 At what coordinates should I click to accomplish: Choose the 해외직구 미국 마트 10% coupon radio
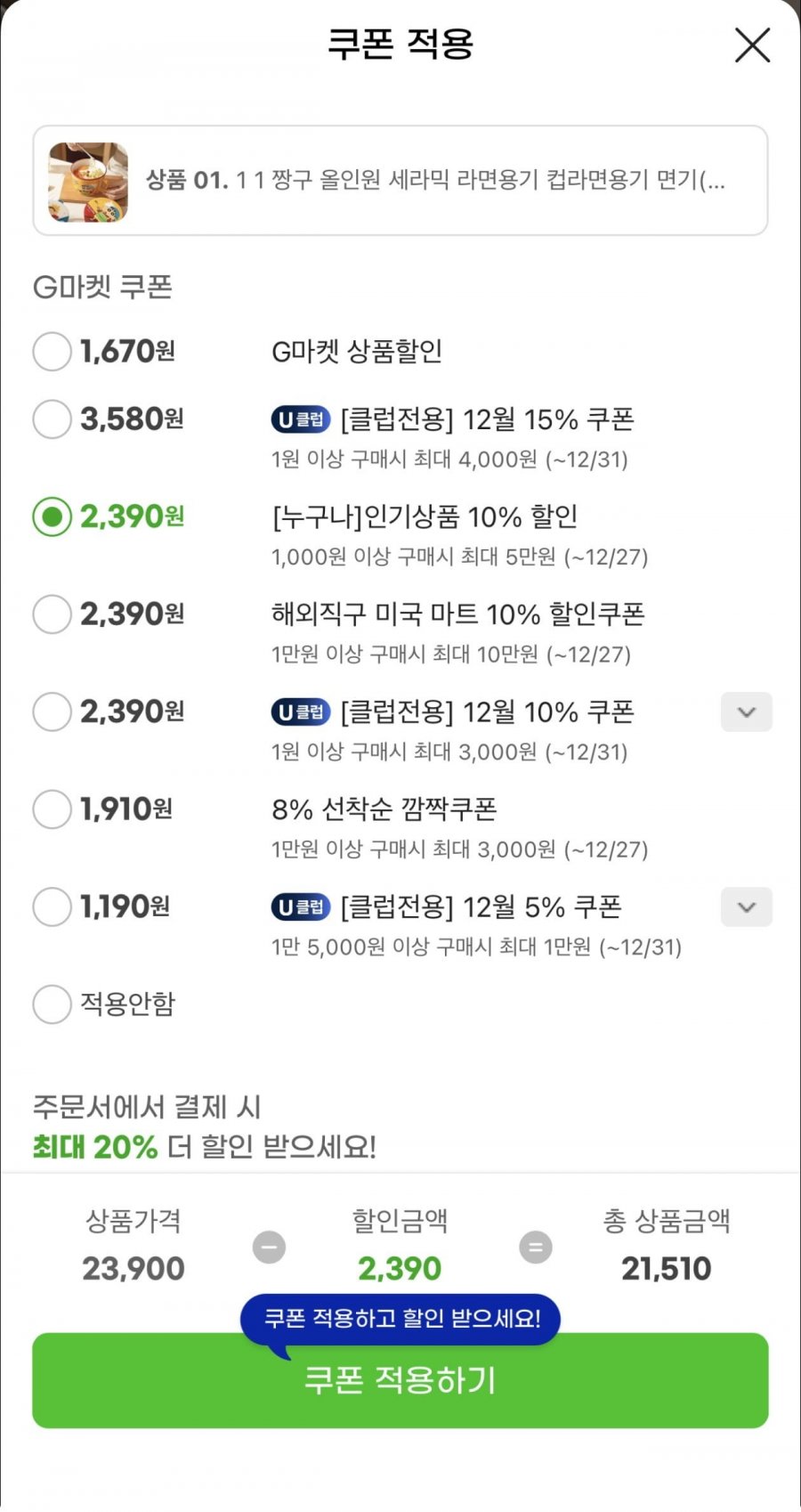tap(52, 614)
